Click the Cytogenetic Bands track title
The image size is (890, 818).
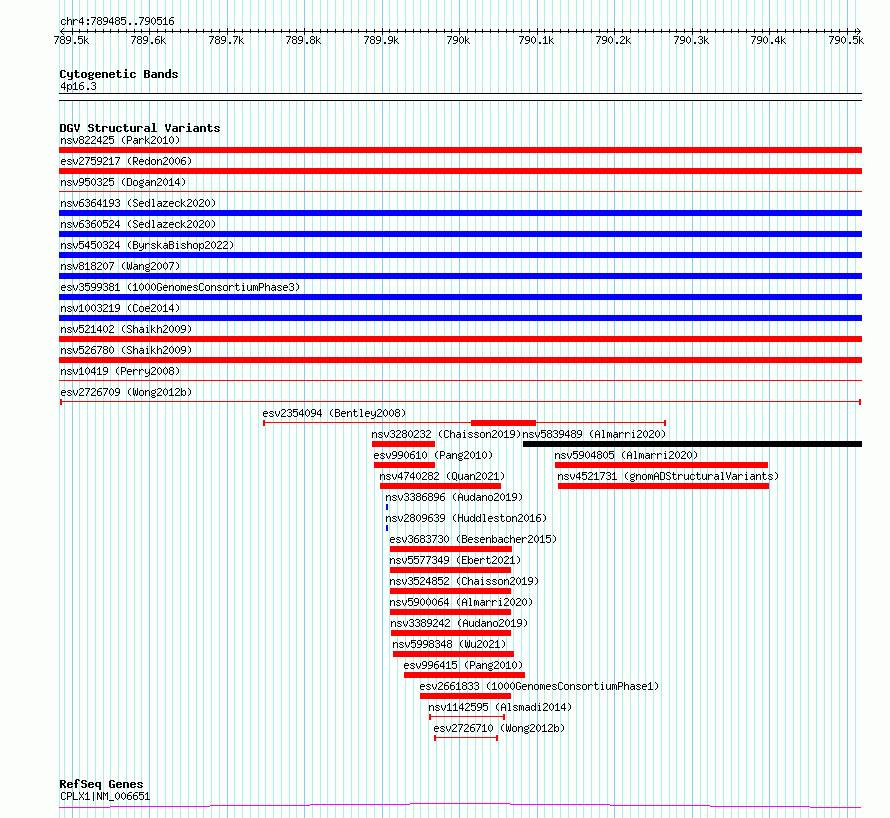pyautogui.click(x=119, y=74)
